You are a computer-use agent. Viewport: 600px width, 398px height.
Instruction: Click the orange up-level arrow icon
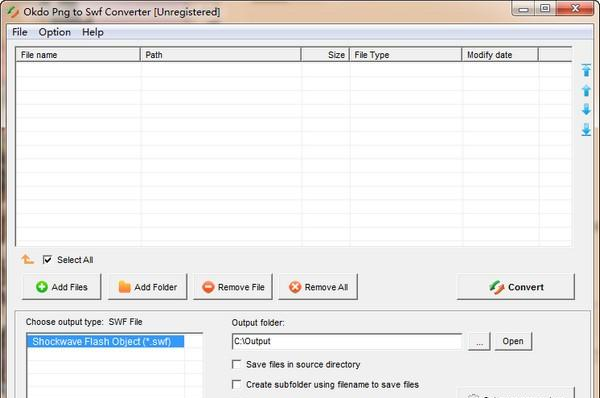pos(27,259)
